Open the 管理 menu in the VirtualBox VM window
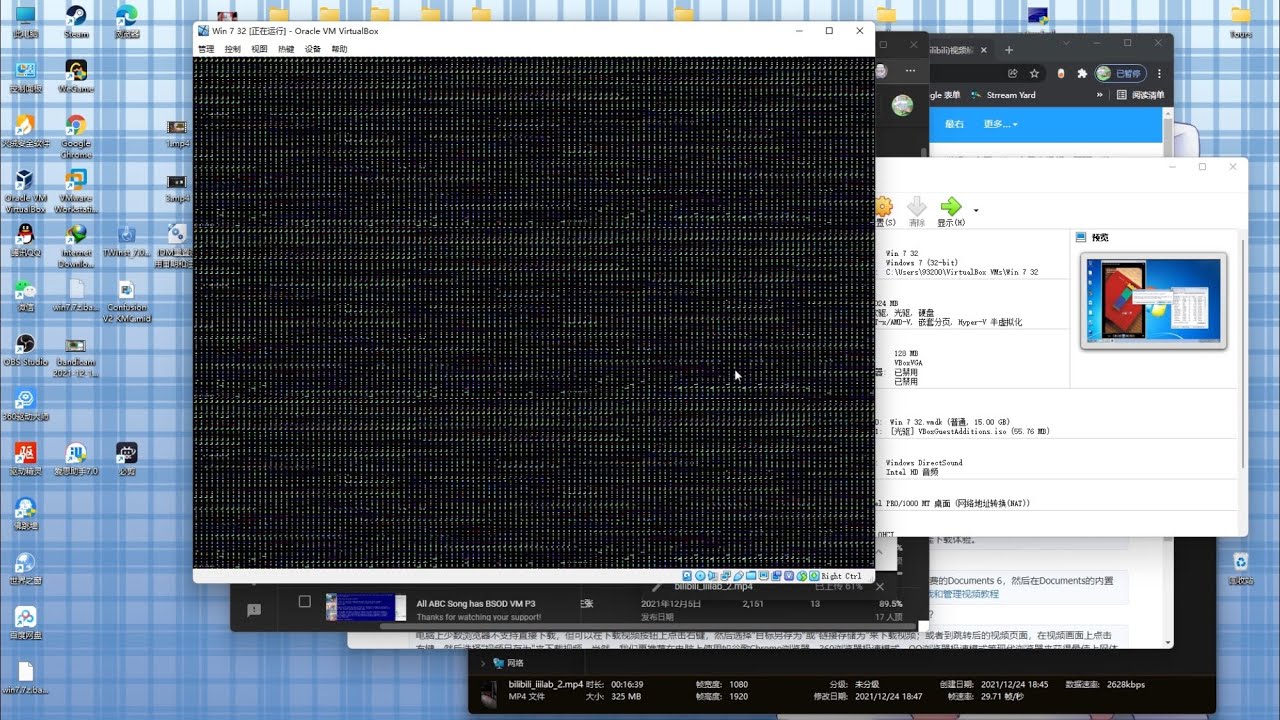This screenshot has width=1280, height=720. coord(206,49)
